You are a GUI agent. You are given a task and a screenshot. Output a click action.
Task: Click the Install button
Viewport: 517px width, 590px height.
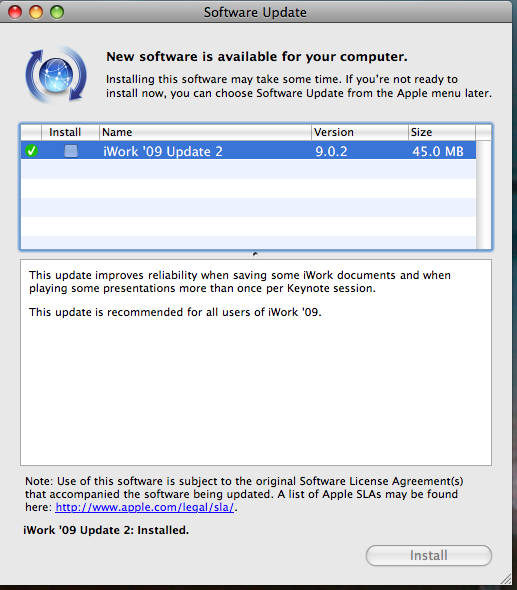pyautogui.click(x=429, y=555)
